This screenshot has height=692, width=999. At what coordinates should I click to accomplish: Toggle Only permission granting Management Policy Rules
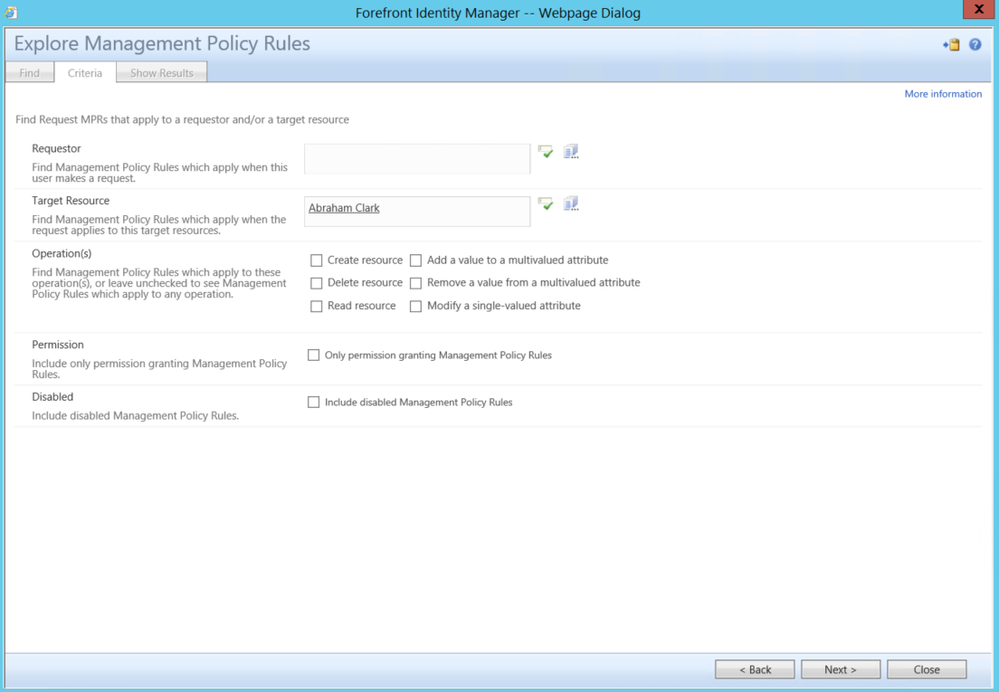point(313,355)
